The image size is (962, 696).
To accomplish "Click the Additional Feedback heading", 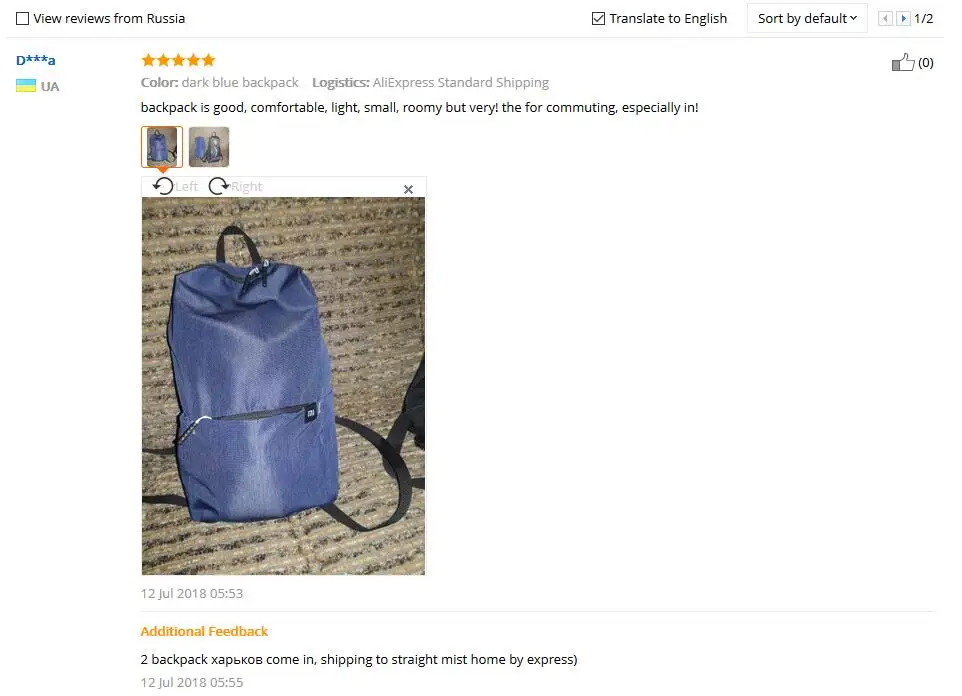I will tap(204, 631).
